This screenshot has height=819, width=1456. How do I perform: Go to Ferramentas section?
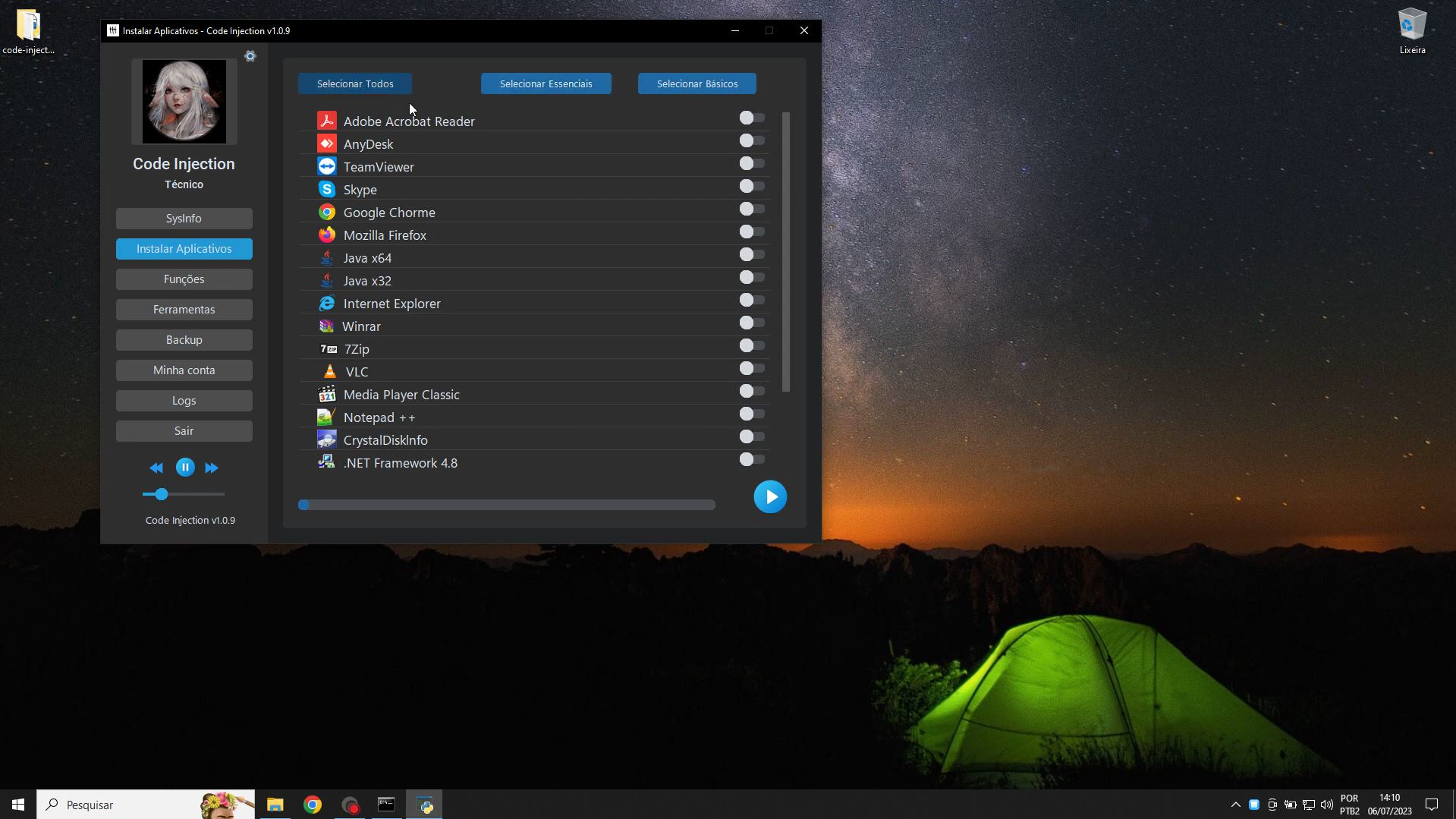[184, 310]
